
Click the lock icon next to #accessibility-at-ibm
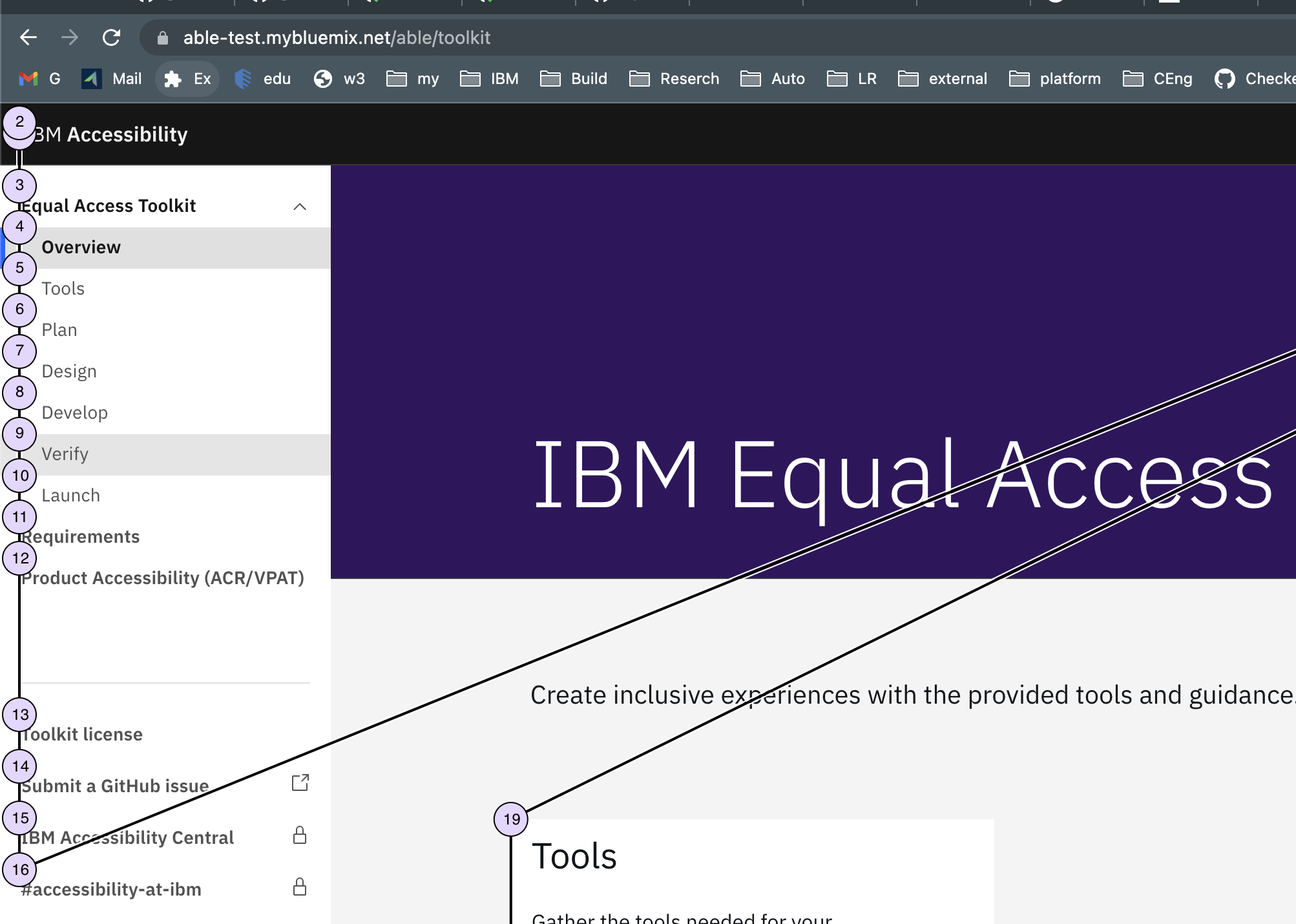(x=299, y=887)
